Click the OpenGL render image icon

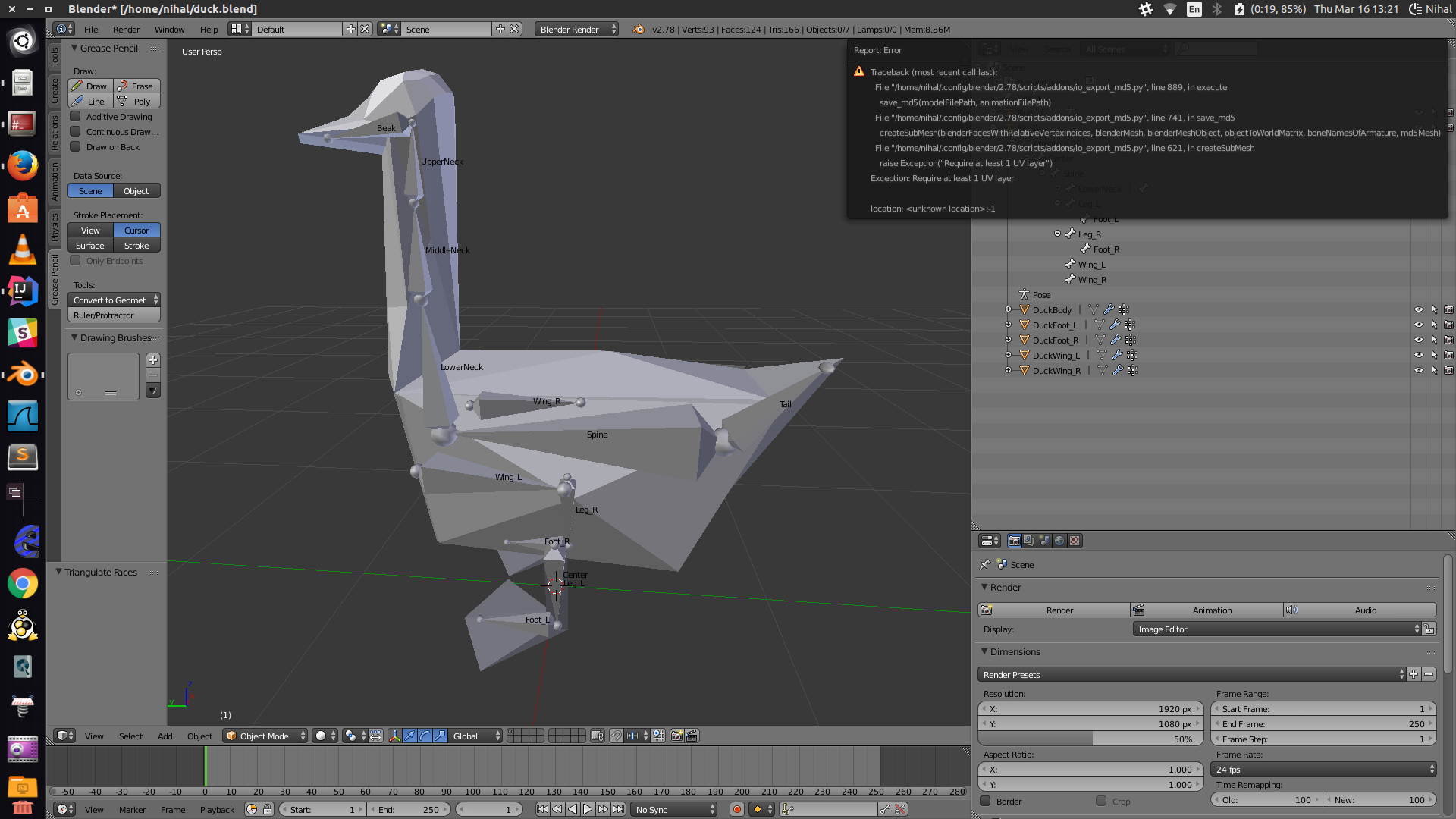pos(676,736)
